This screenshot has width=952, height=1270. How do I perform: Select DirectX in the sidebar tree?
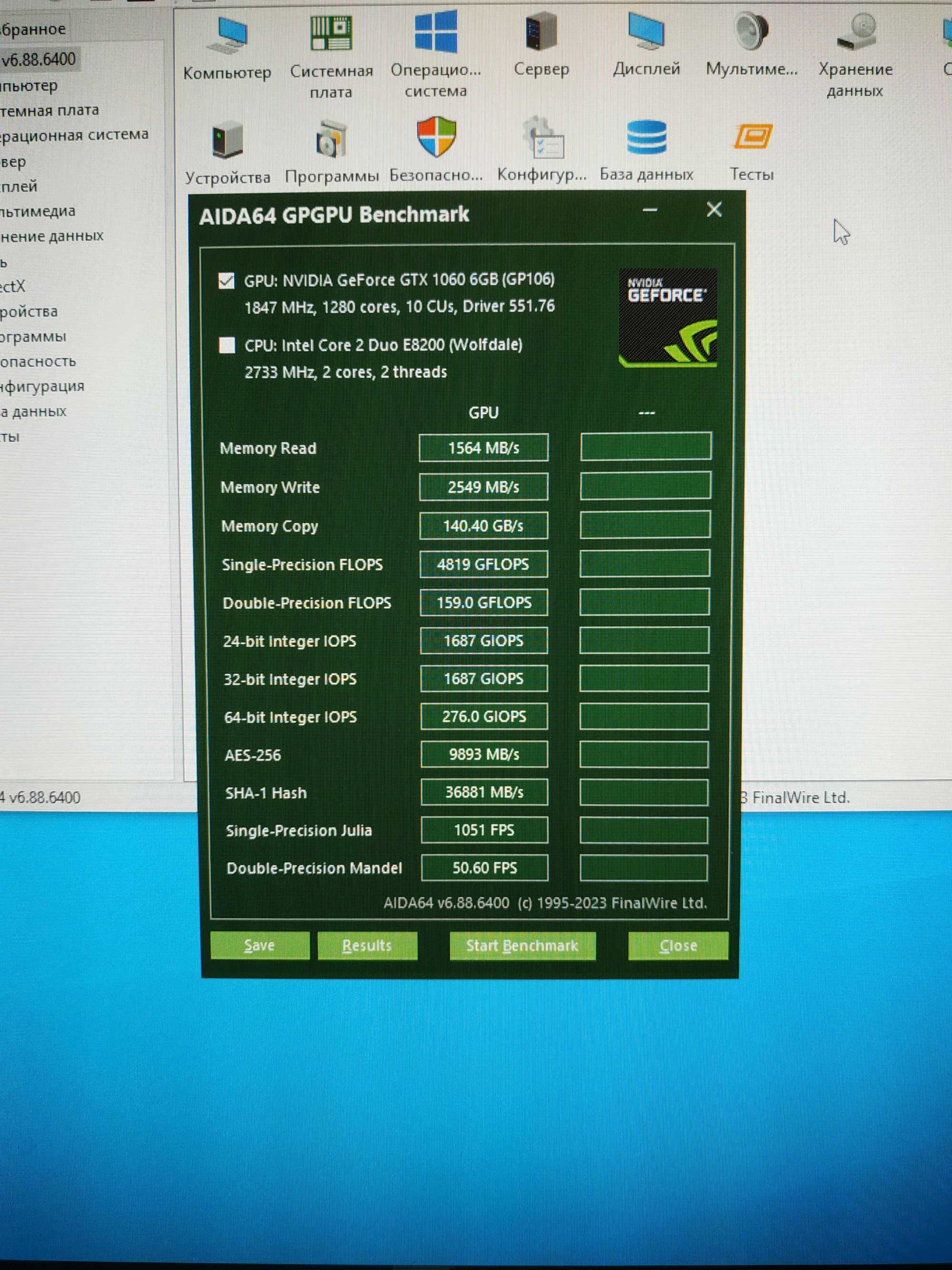click(x=13, y=287)
